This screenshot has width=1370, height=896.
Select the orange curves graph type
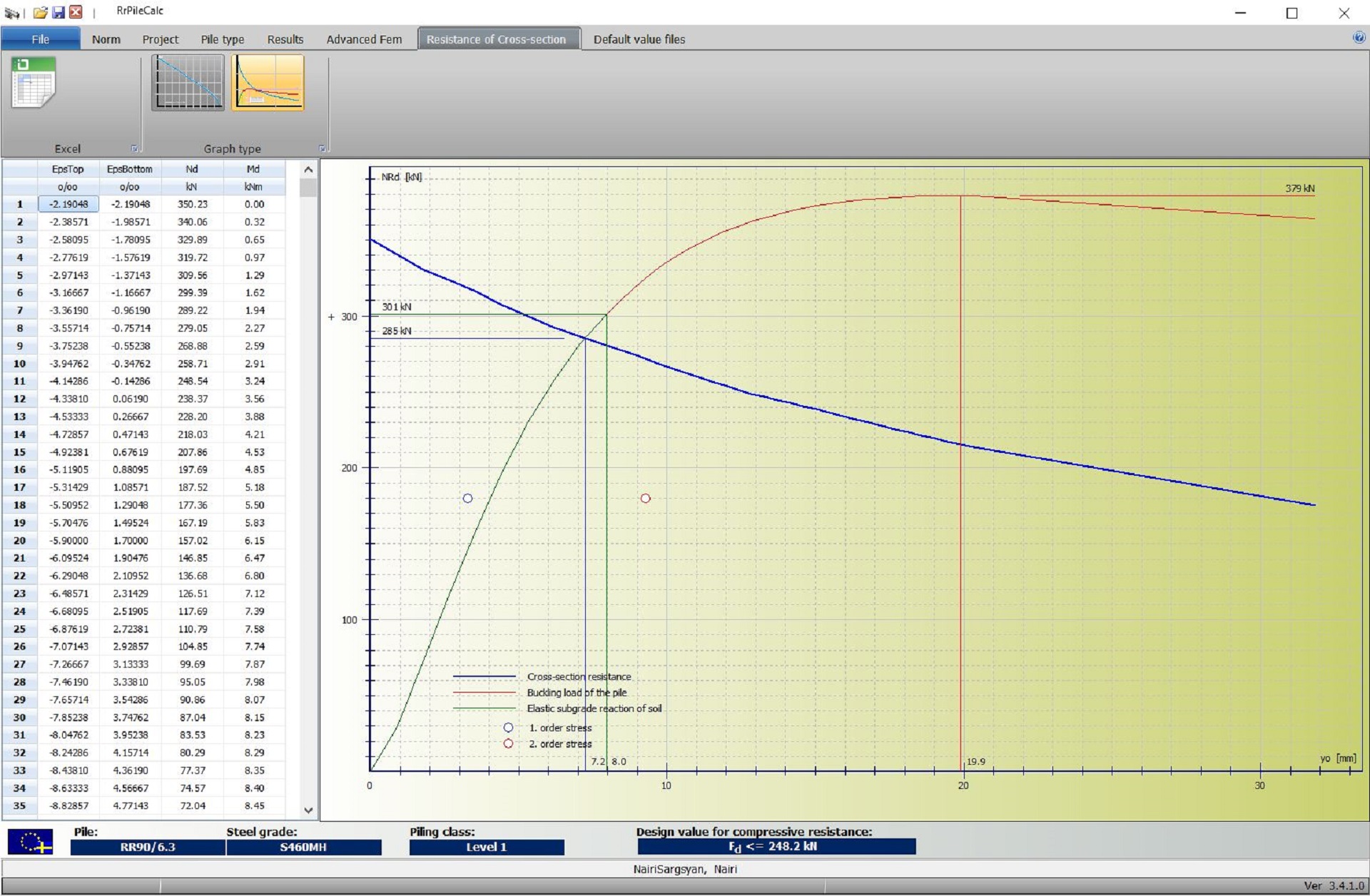click(268, 83)
